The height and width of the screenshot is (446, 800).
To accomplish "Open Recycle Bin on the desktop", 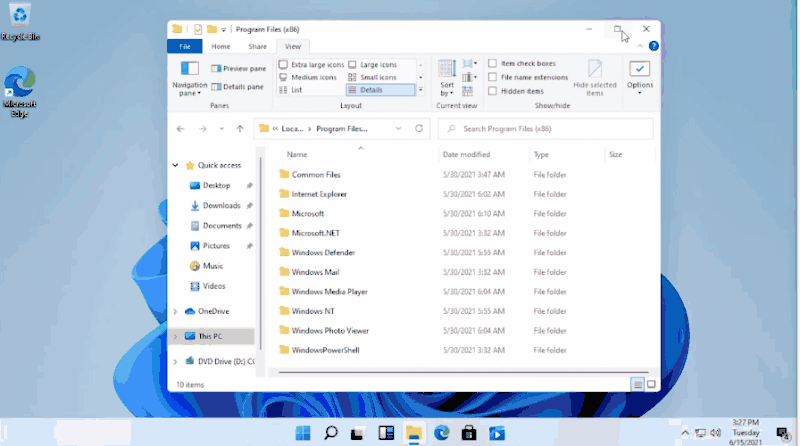I will 20,22.
